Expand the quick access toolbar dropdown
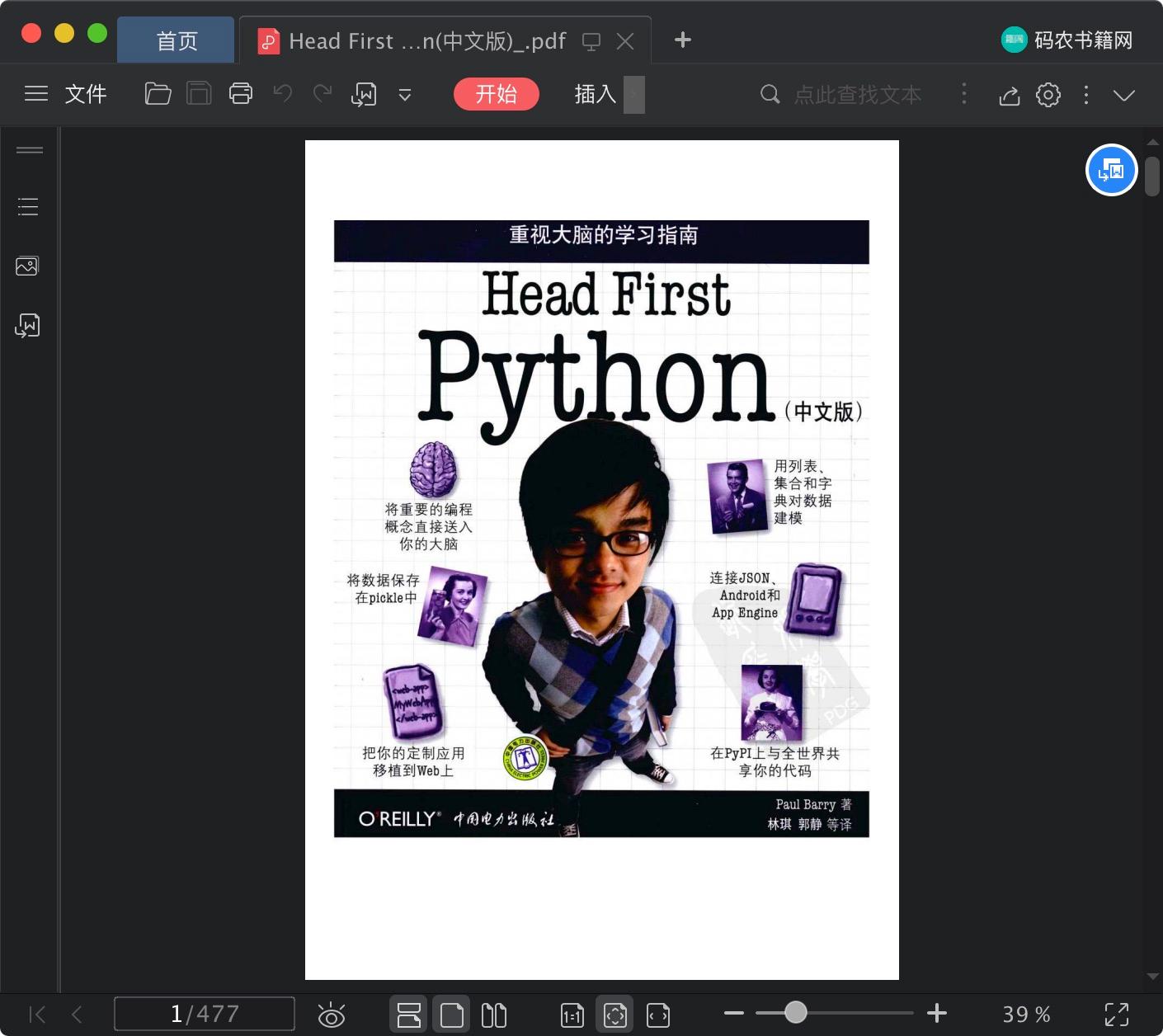This screenshot has height=1036, width=1163. point(405,95)
